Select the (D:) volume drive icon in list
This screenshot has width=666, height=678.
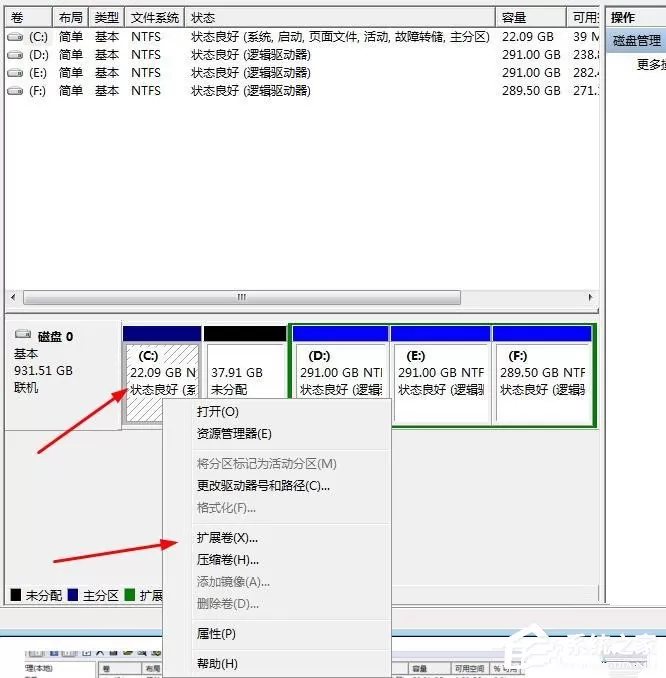click(x=15, y=55)
